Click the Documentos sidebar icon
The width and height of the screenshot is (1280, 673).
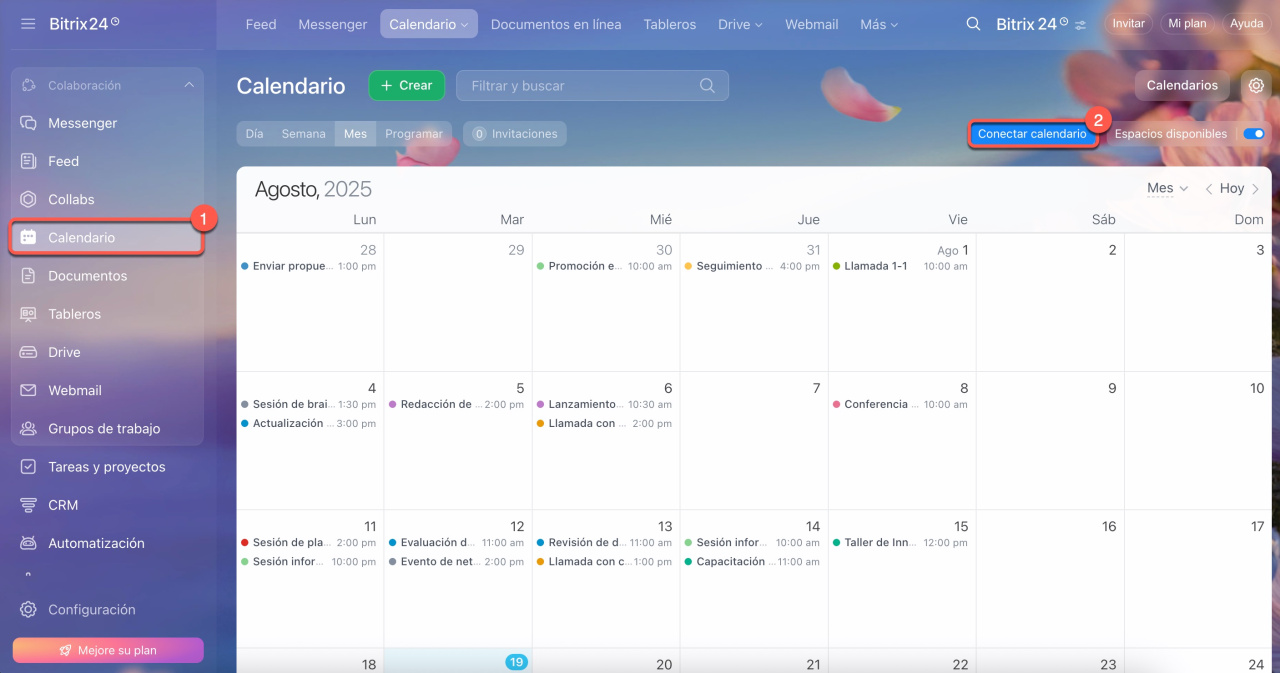29,276
